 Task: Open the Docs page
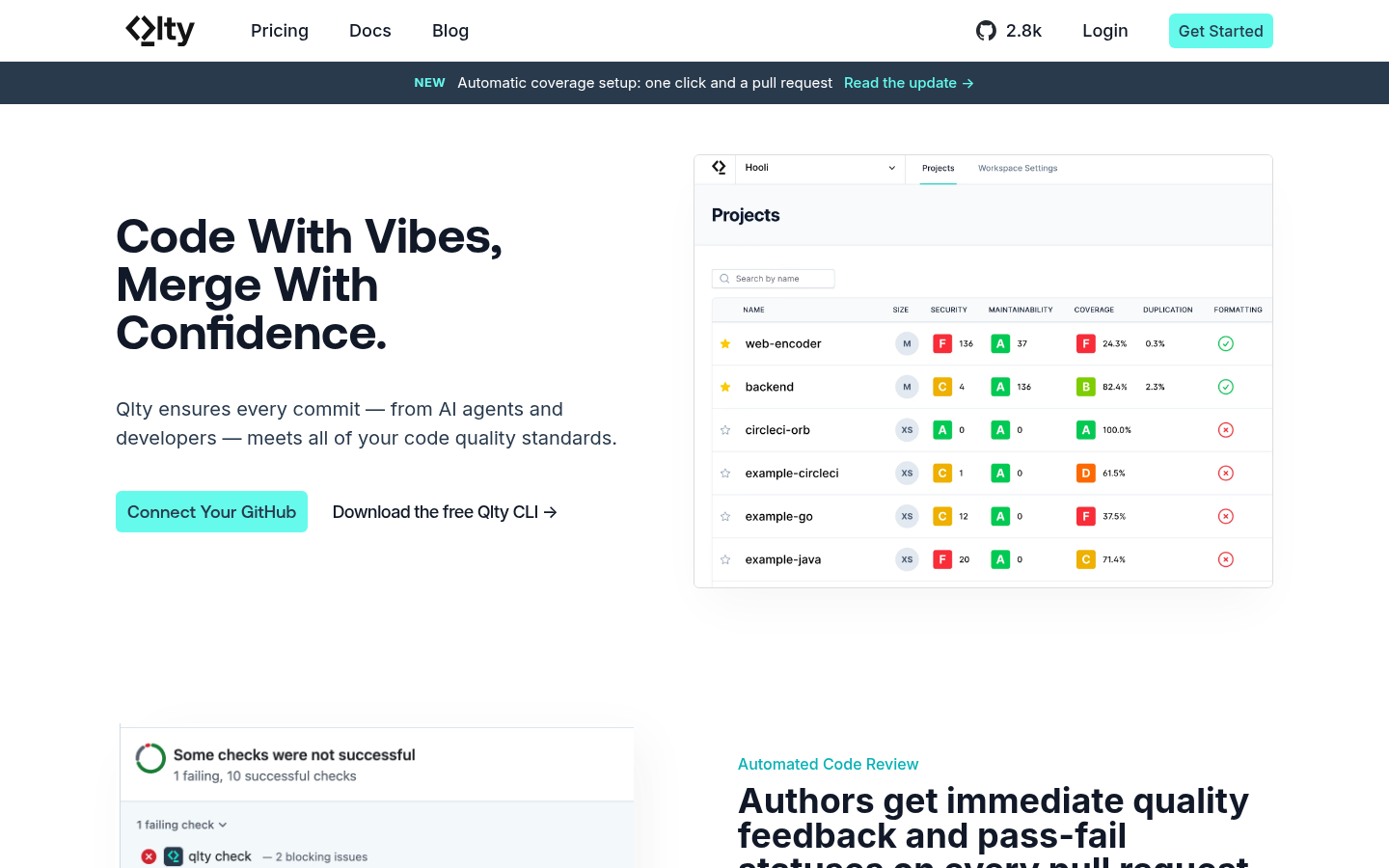370,31
